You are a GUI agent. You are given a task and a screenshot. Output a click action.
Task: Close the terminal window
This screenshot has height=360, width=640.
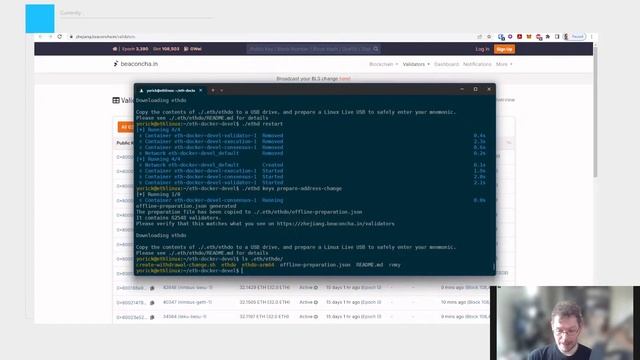(x=489, y=89)
